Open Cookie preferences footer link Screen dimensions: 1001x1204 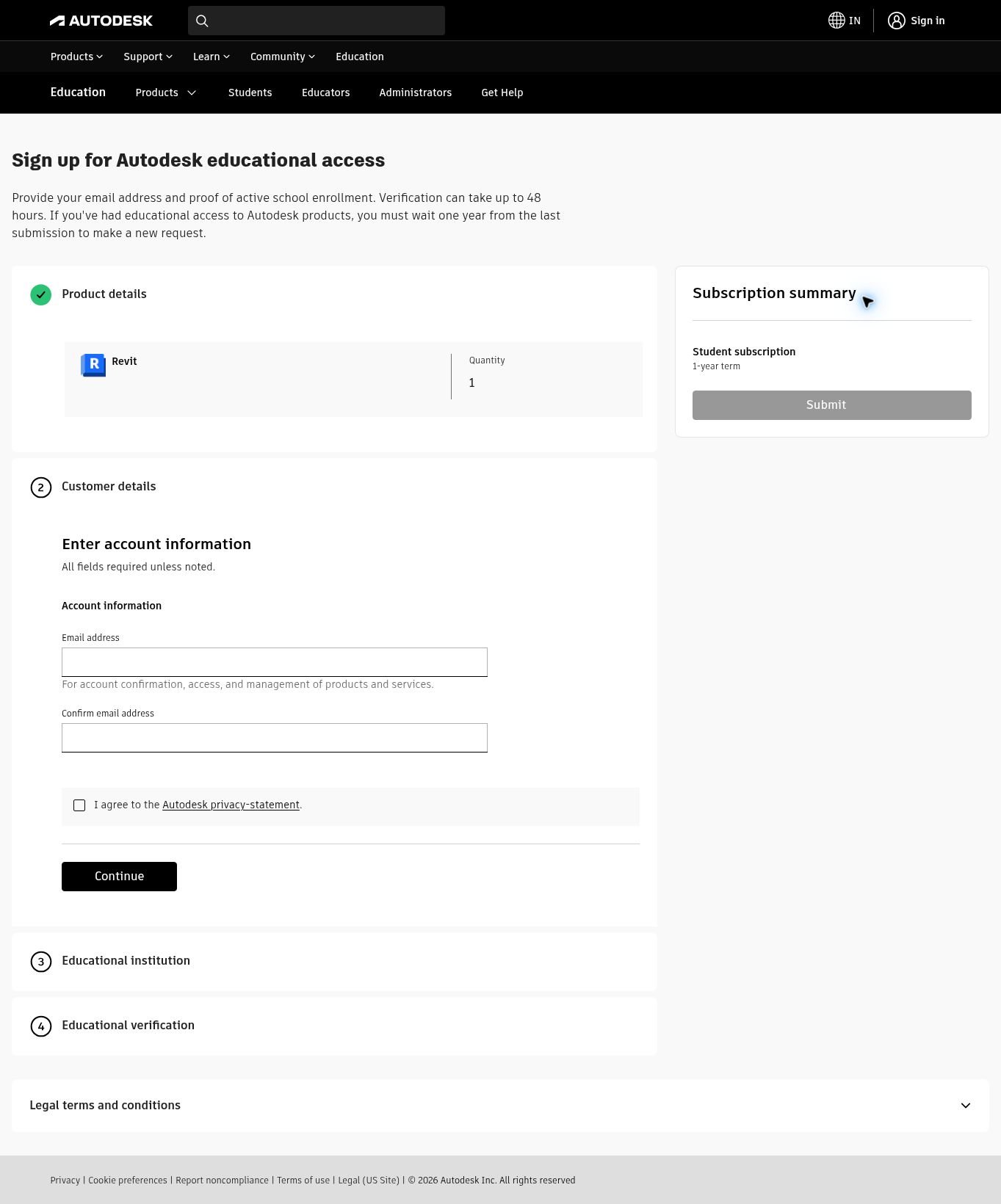click(x=128, y=1181)
